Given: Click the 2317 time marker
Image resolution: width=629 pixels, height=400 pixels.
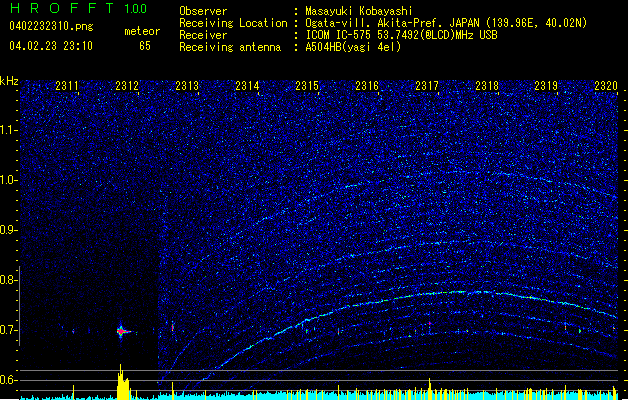Looking at the screenshot, I should coord(427,86).
